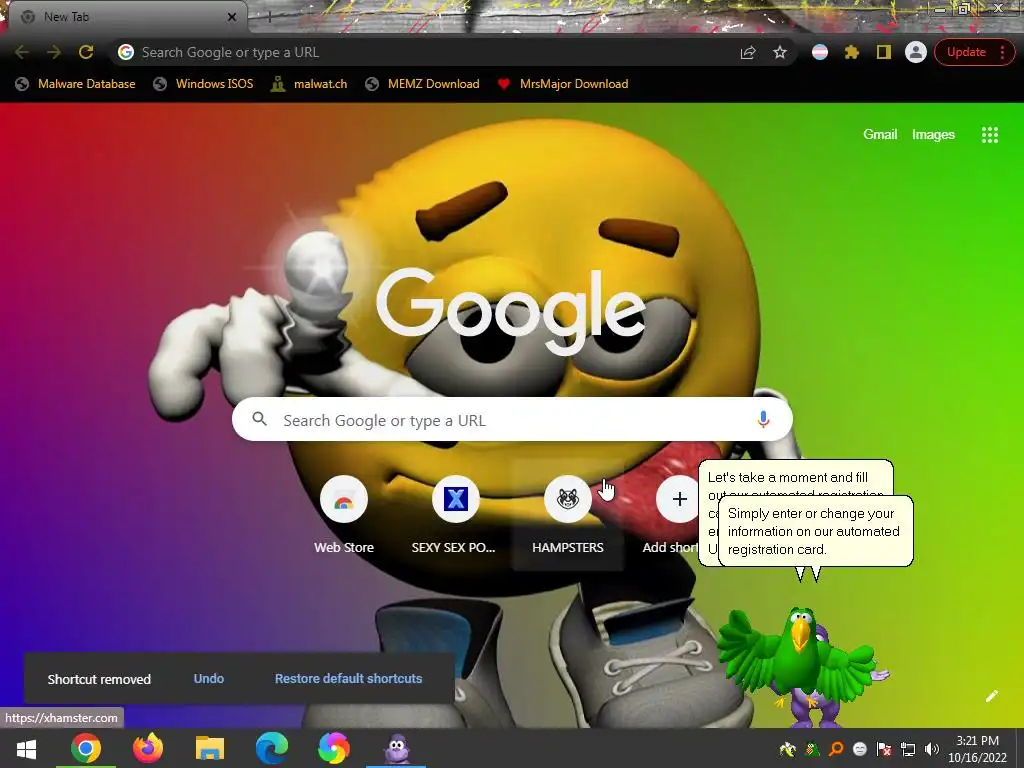This screenshot has width=1024, height=768.
Task: Click the share page icon in address bar
Action: click(x=748, y=52)
